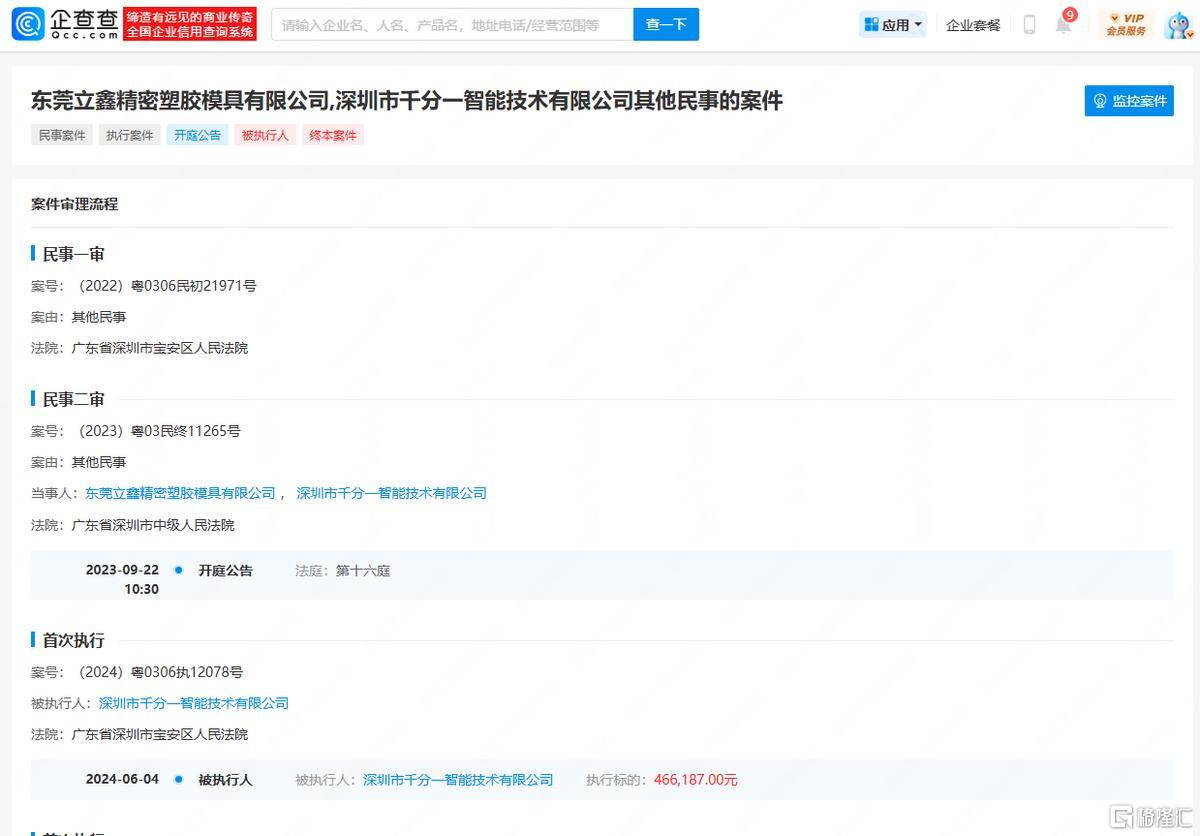Click the 2023-09-22 timeline dot
Screen dimensions: 1200x836
(x=179, y=570)
